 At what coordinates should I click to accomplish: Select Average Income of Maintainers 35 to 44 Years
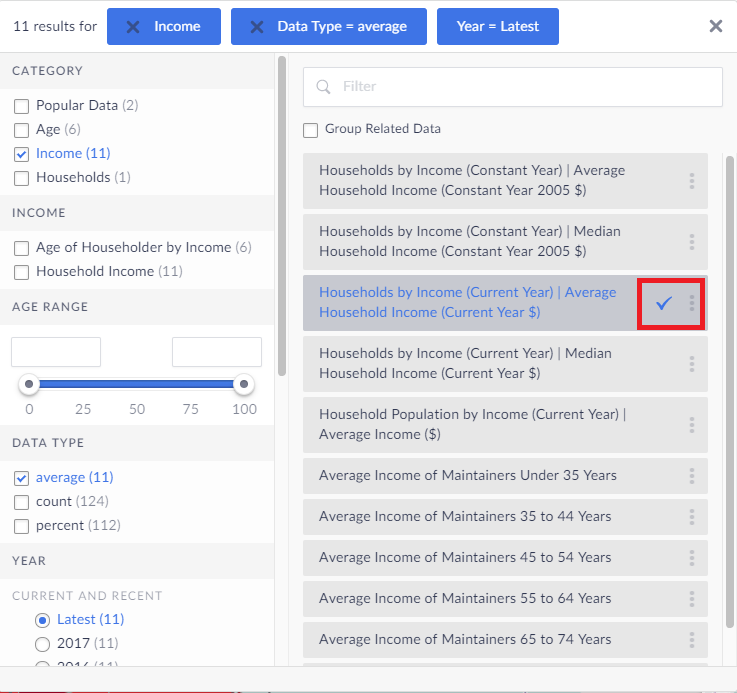tap(465, 517)
